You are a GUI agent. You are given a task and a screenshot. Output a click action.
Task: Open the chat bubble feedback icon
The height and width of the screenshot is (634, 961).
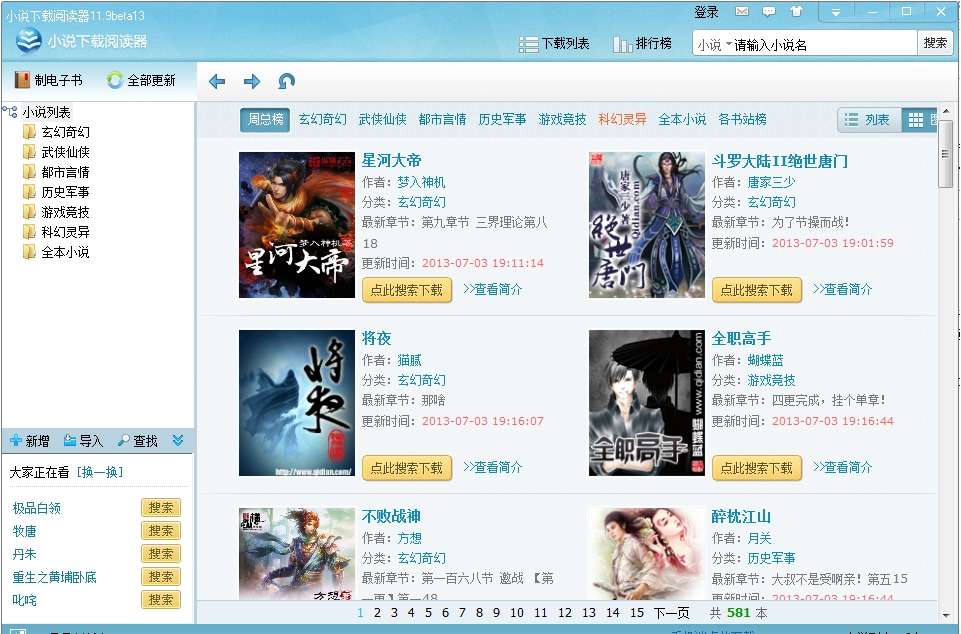(x=769, y=12)
